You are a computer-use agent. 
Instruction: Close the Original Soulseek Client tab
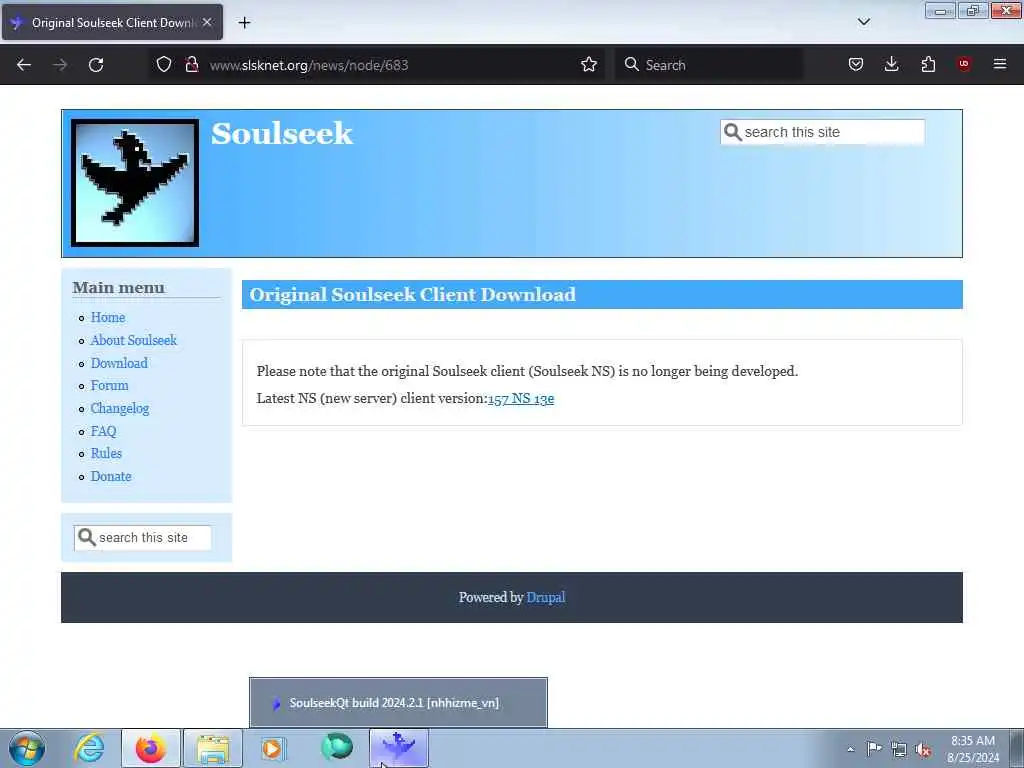(207, 22)
